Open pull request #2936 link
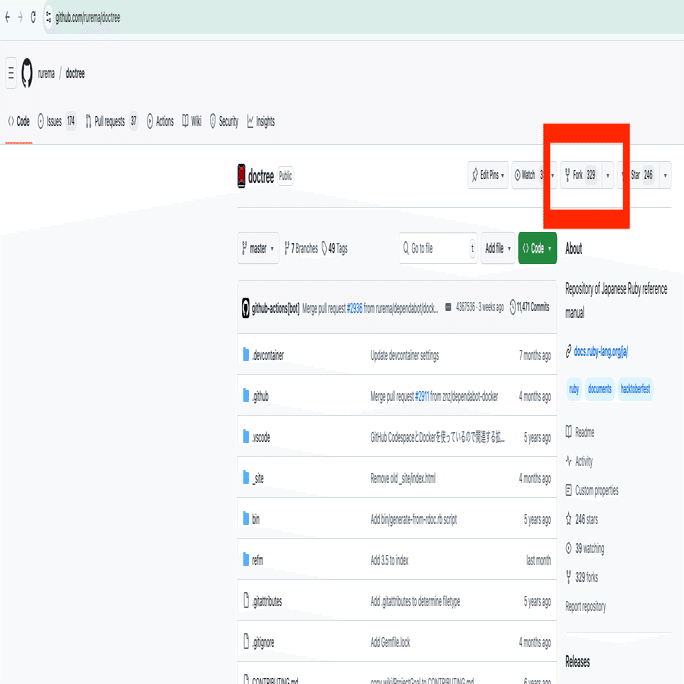Viewport: 684px width, 684px height. (354, 308)
